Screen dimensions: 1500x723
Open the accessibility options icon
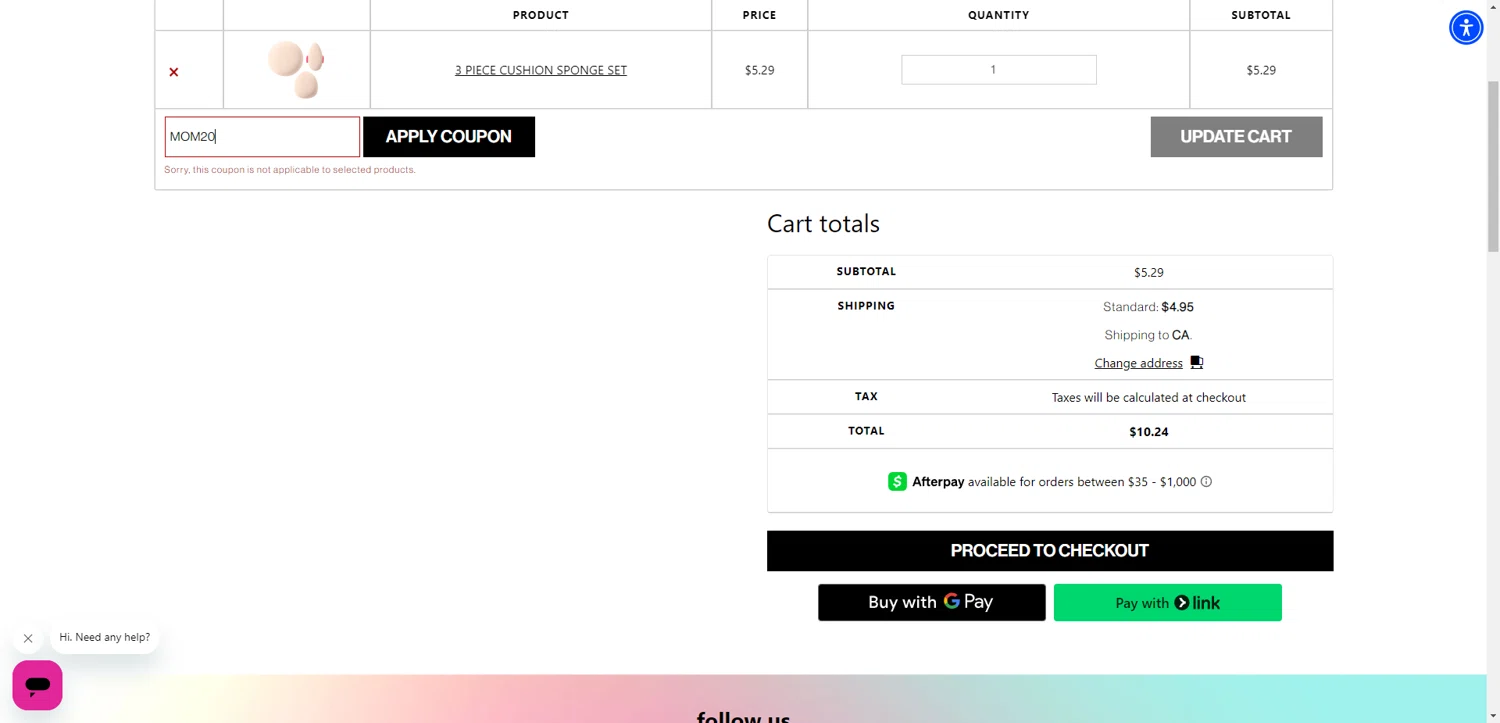tap(1465, 28)
